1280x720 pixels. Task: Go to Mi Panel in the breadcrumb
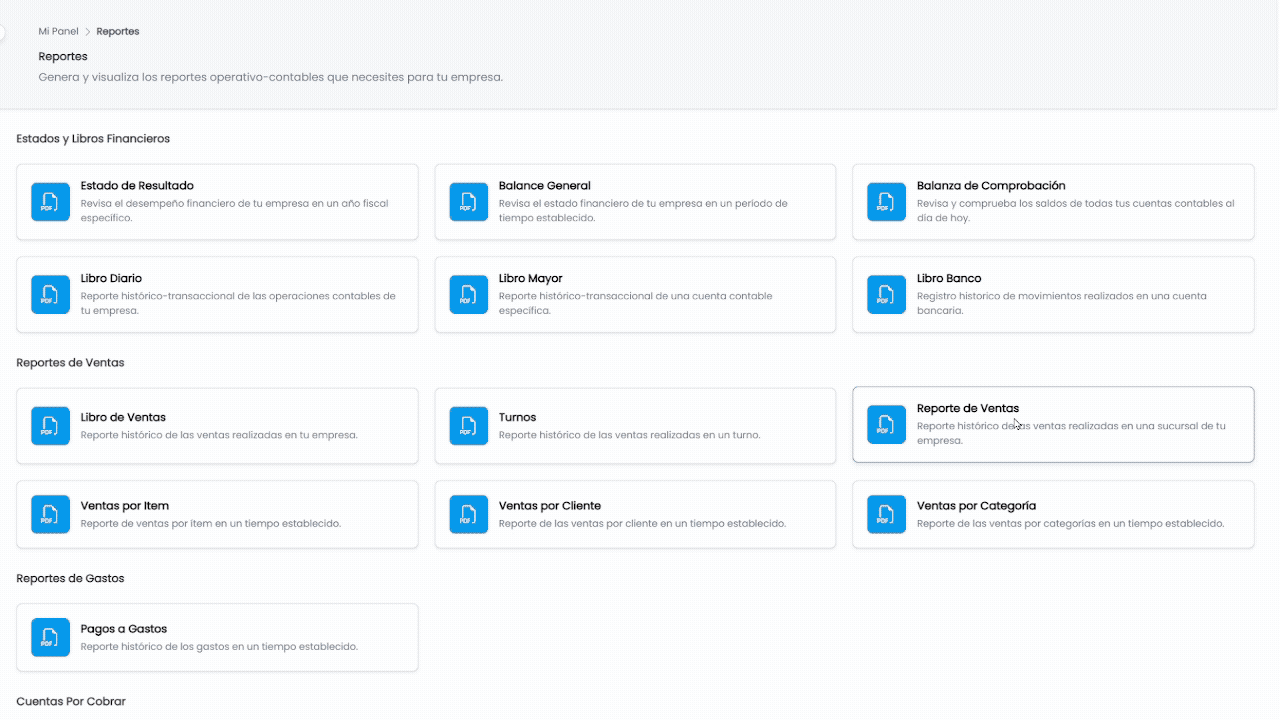58,31
